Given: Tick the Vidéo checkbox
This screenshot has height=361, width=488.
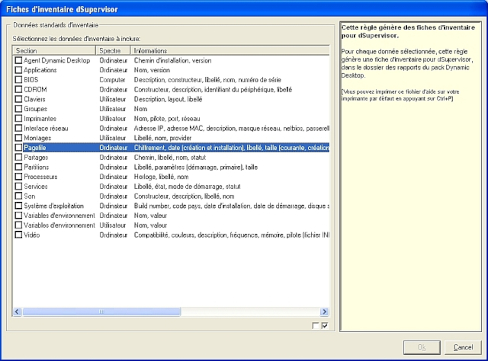Looking at the screenshot, I should (x=18, y=235).
